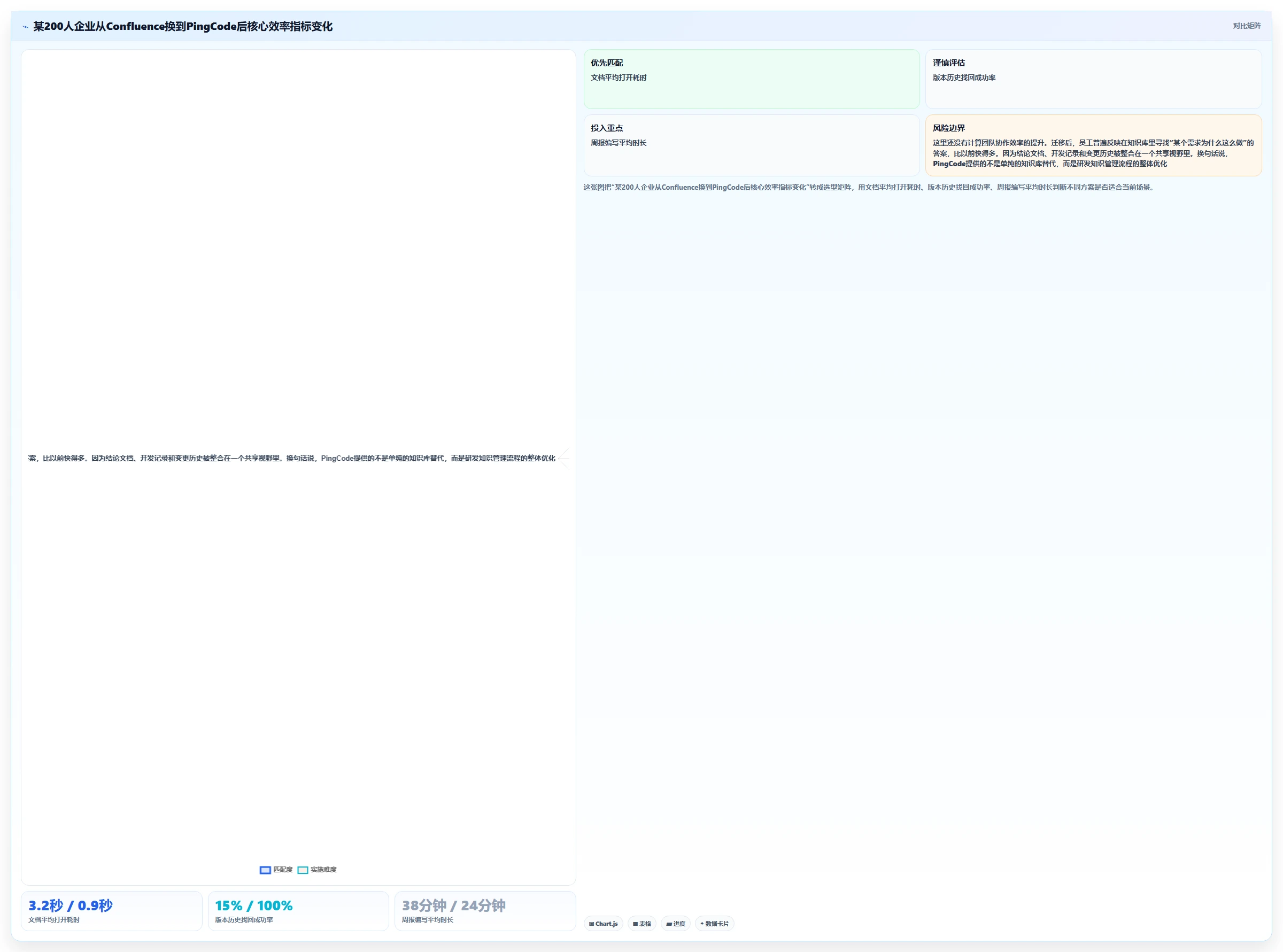Open the 优先匹配 card
Image resolution: width=1283 pixels, height=952 pixels.
[x=751, y=79]
